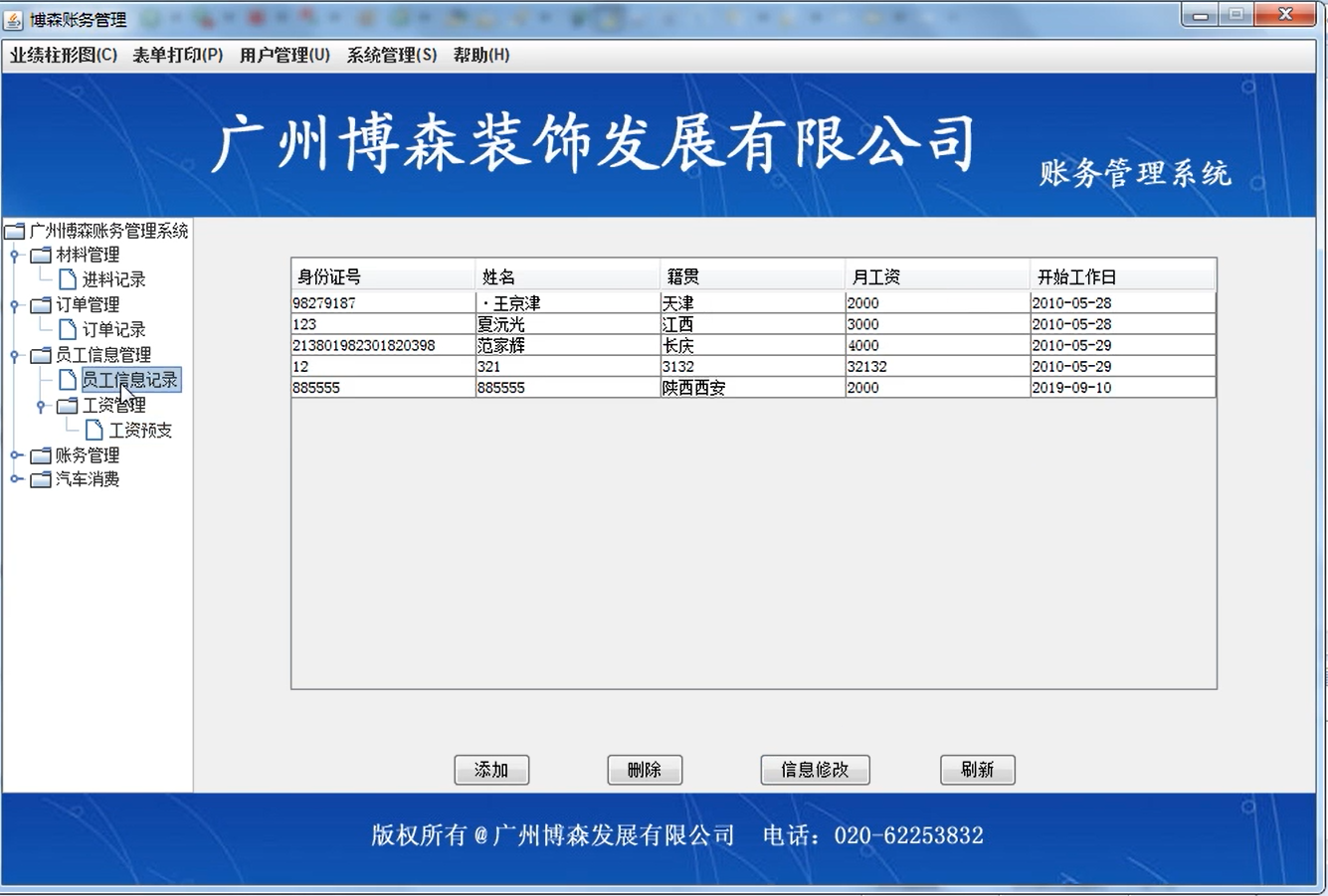Collapse the 工资管理 tree node handle
Screen dimensions: 1328x896
pyautogui.click(x=41, y=406)
